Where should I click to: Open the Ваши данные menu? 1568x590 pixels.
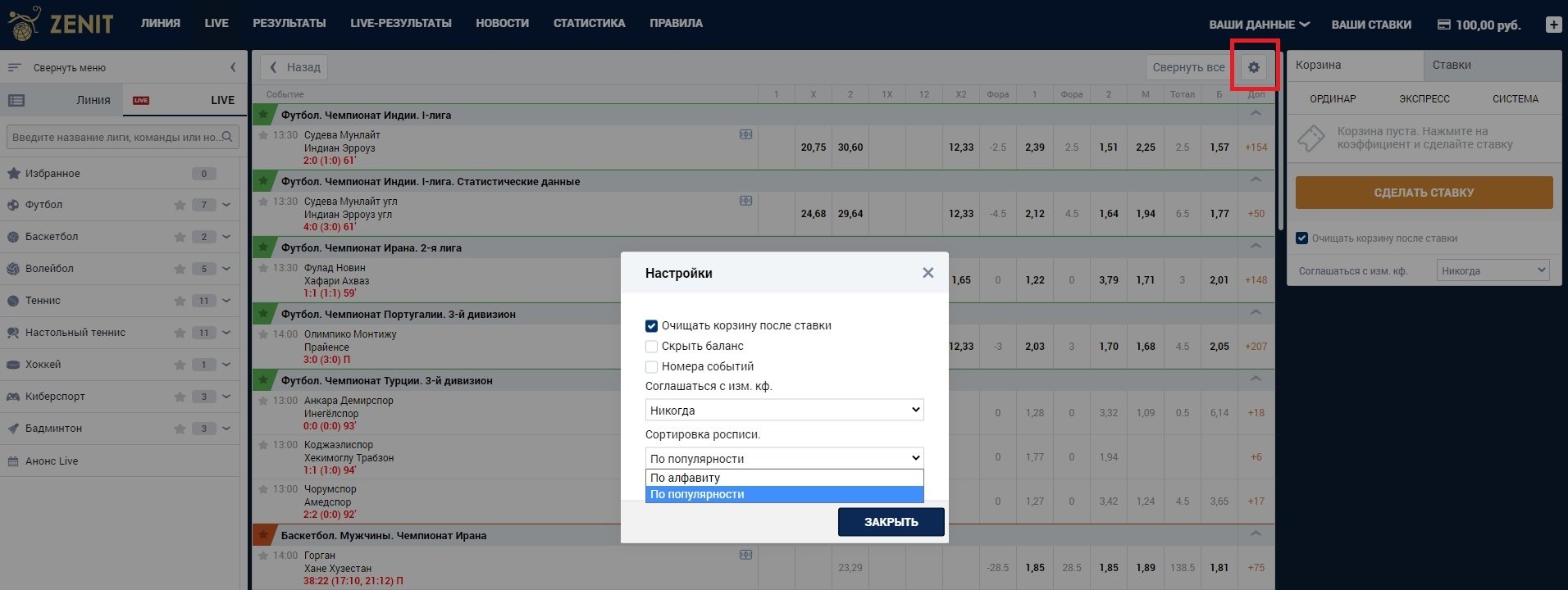point(1258,25)
